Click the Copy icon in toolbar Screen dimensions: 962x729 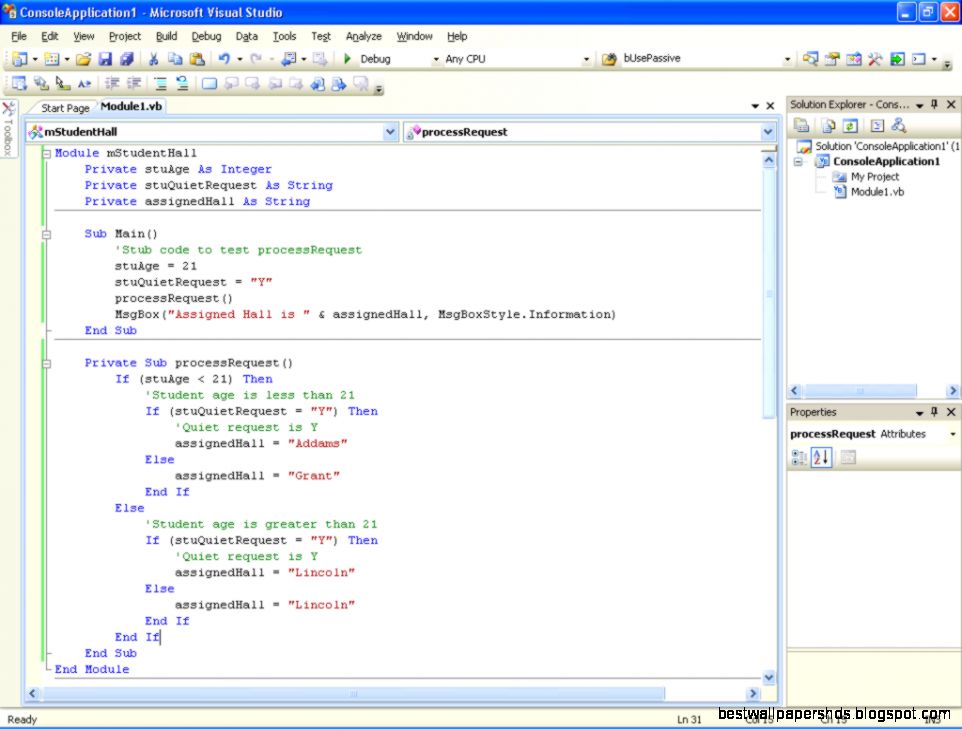pos(175,59)
